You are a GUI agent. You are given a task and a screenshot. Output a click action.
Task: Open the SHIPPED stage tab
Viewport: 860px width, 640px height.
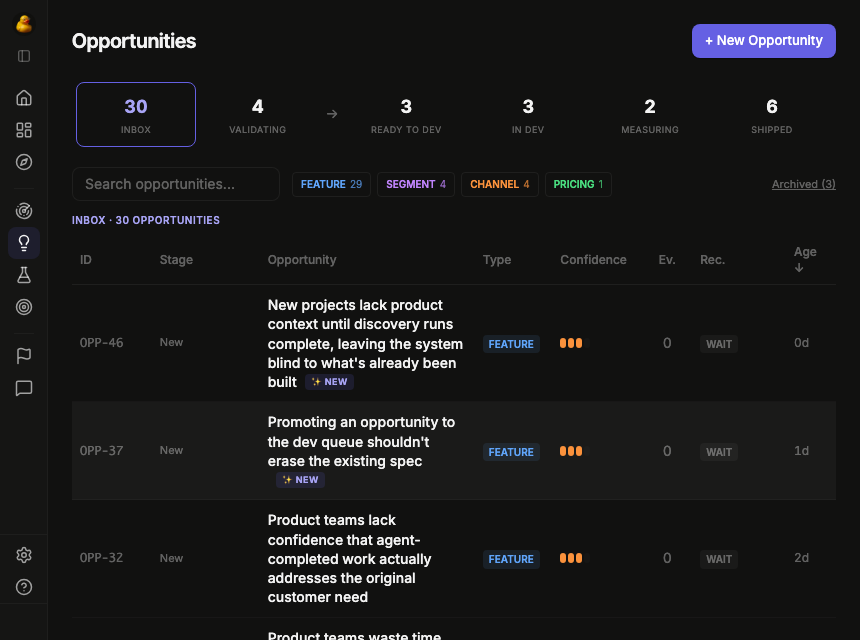pyautogui.click(x=771, y=114)
